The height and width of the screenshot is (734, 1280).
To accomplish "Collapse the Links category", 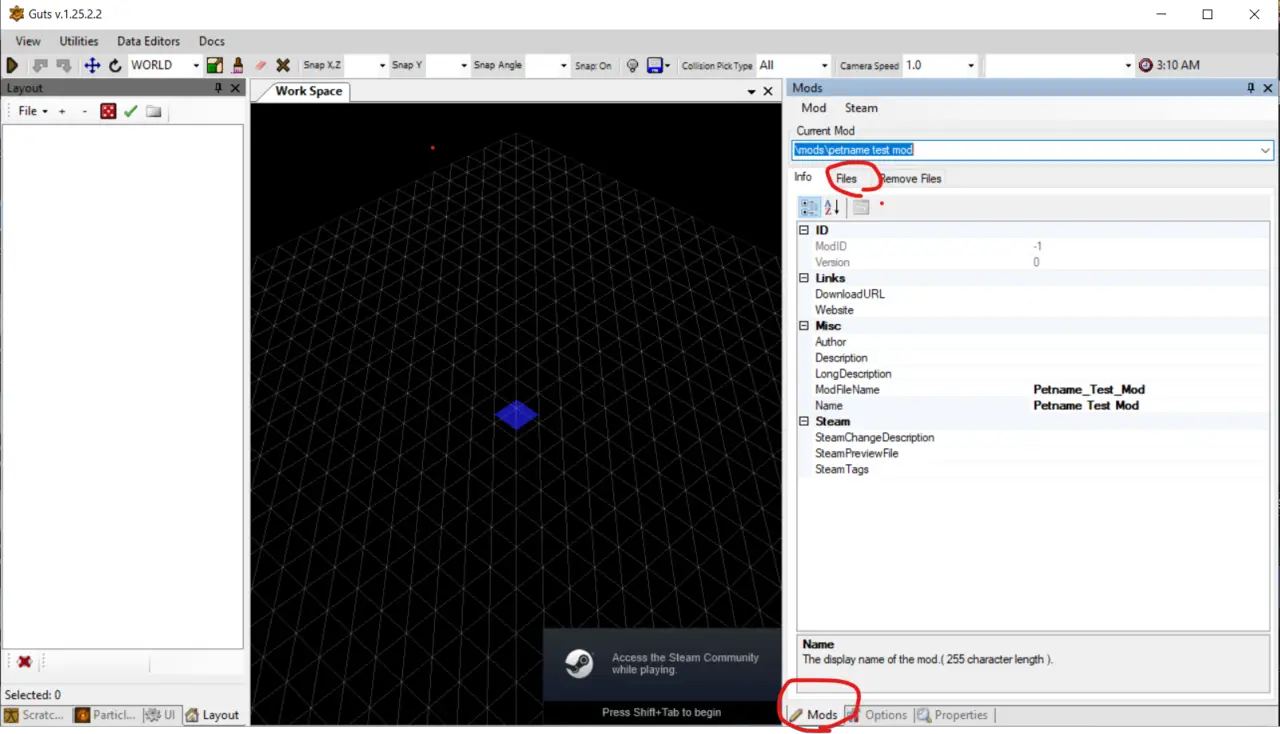I will point(803,278).
